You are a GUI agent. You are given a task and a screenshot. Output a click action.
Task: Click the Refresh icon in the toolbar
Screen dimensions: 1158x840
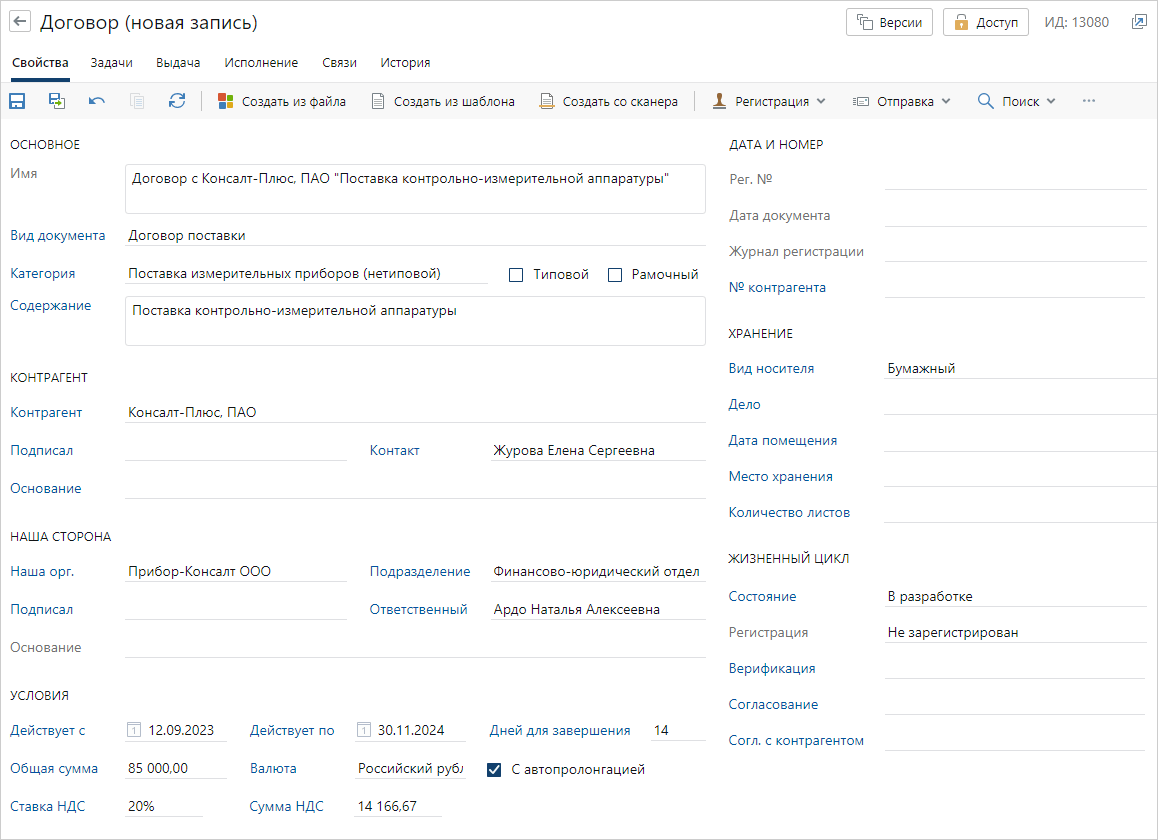[x=177, y=101]
